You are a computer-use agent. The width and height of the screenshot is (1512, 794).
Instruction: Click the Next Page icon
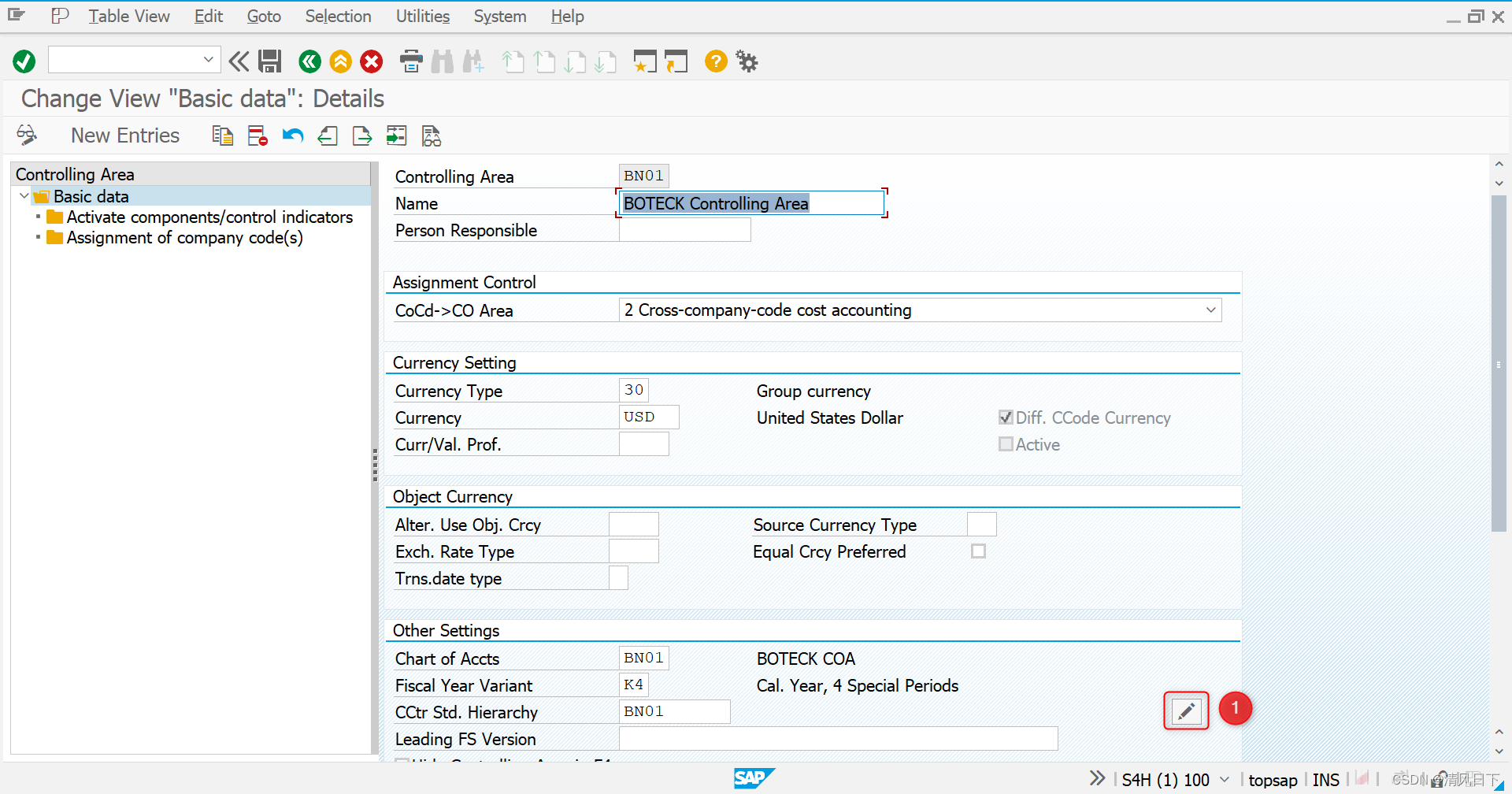coord(575,61)
